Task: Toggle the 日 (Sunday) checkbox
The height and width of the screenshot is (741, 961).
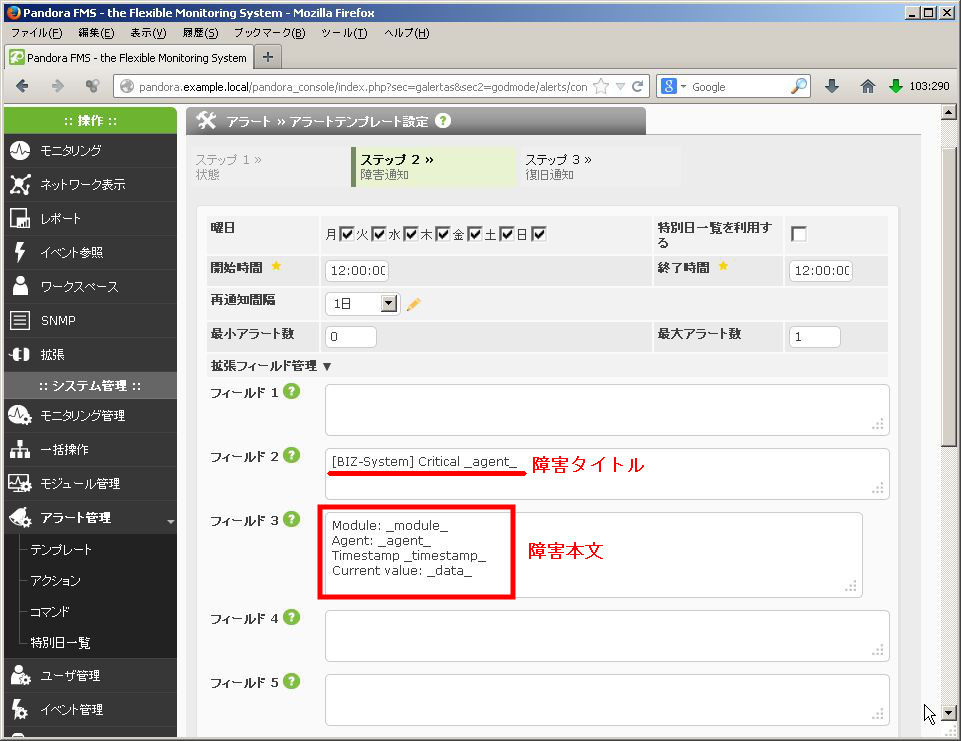Action: point(538,234)
